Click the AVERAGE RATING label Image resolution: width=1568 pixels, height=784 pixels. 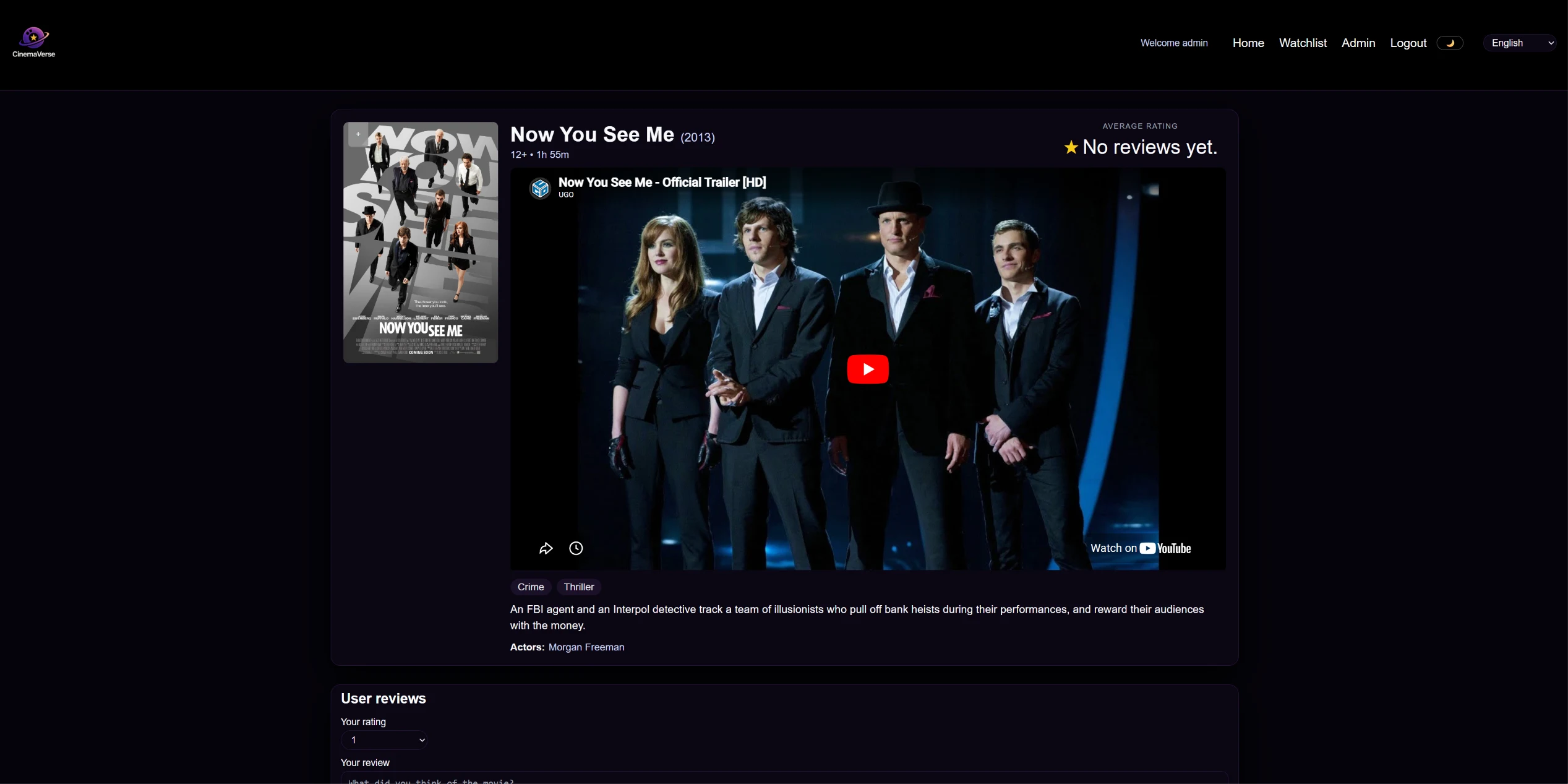pos(1140,126)
